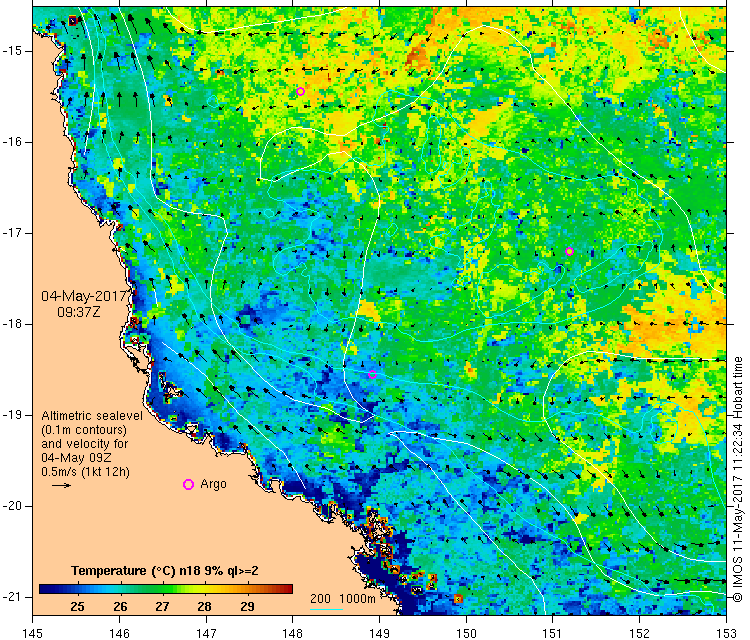
Task: Click the '200 1000m' bathymetry legend text
Action: 342,598
